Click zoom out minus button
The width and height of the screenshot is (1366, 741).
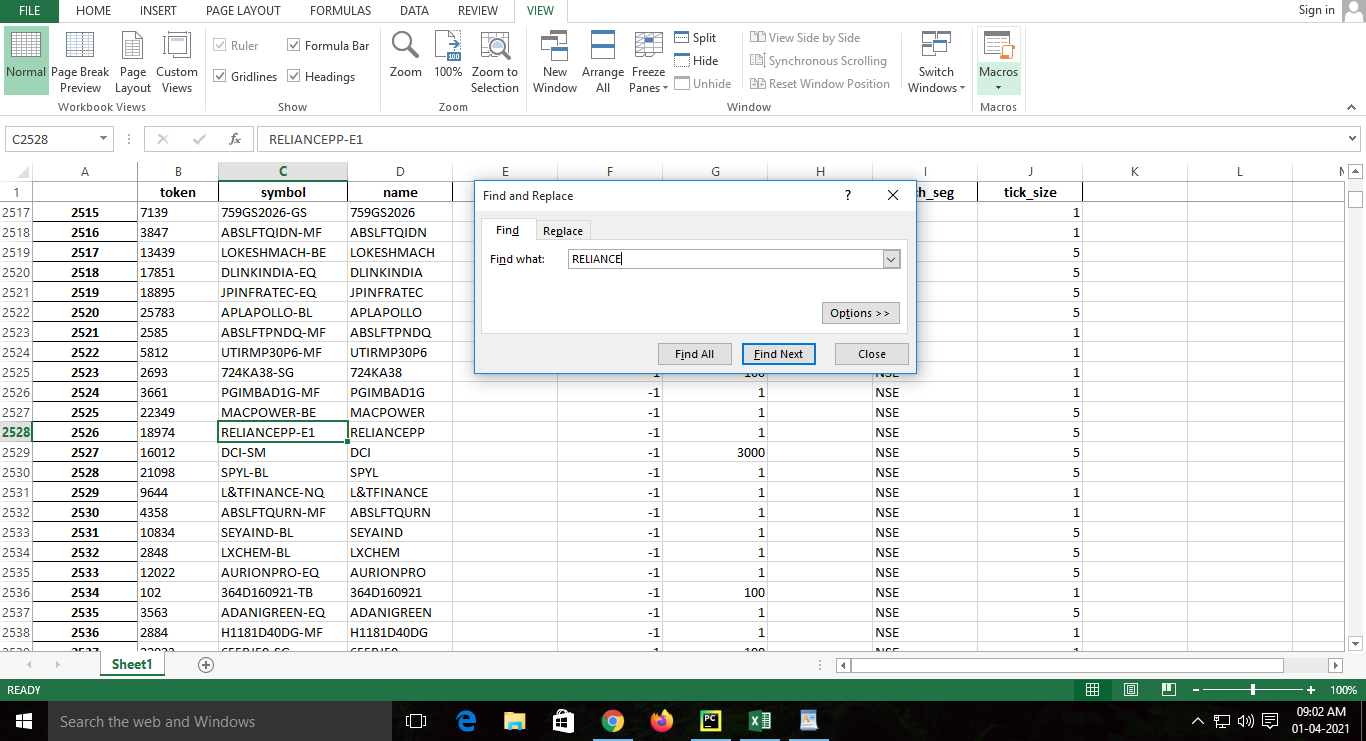(1195, 690)
